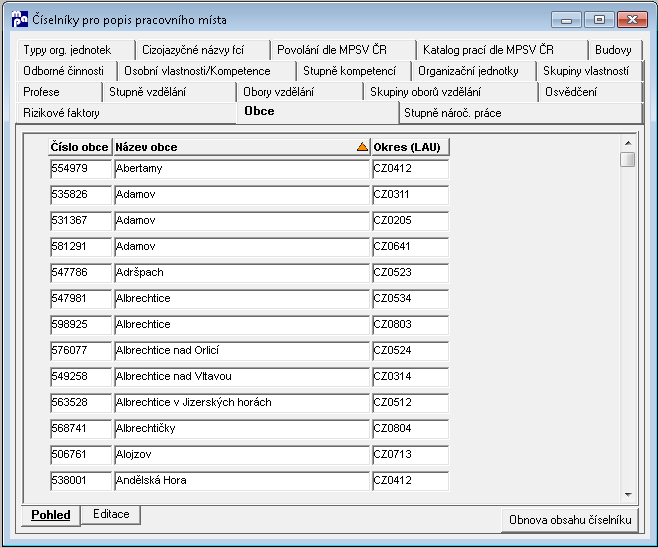658x548 pixels.
Task: Click the Alojzov name field
Action: tap(242, 455)
